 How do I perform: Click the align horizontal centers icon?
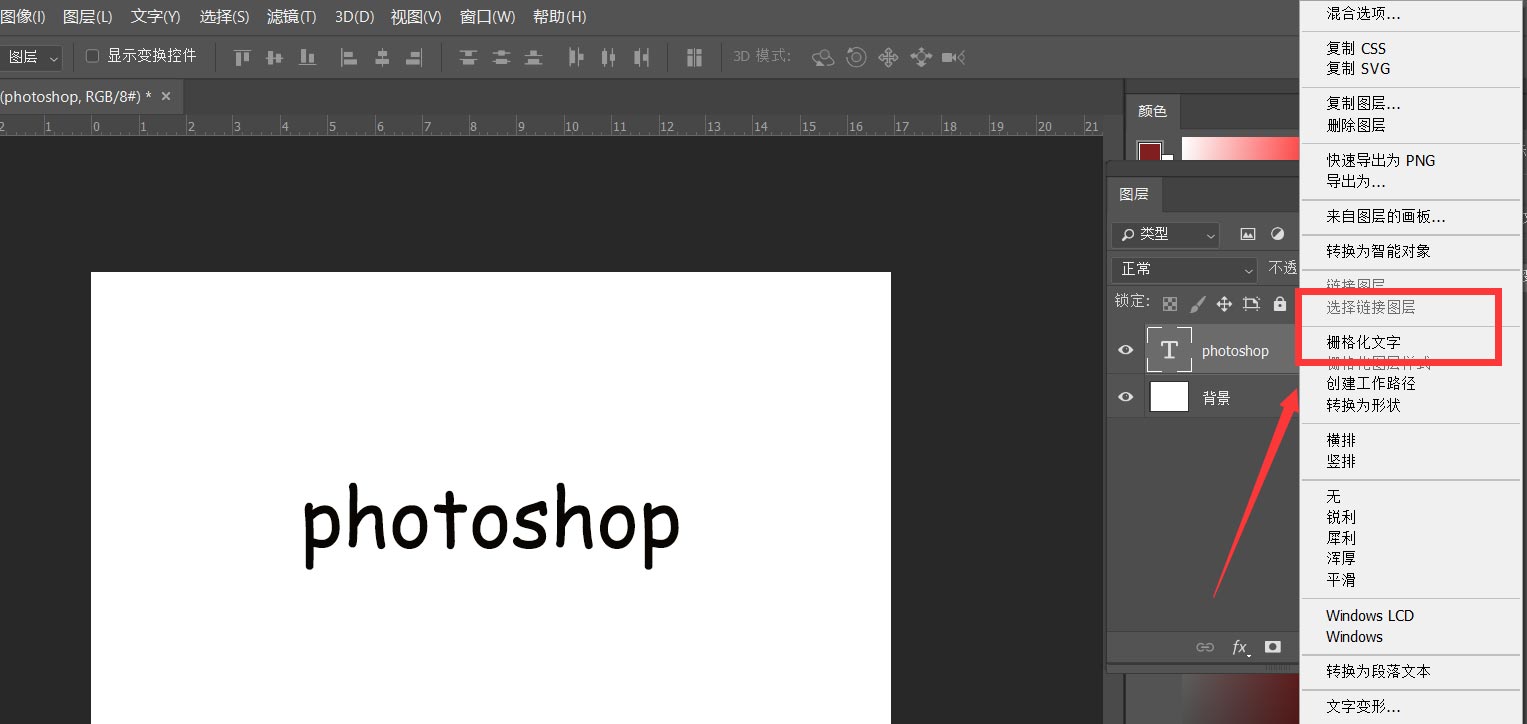382,58
